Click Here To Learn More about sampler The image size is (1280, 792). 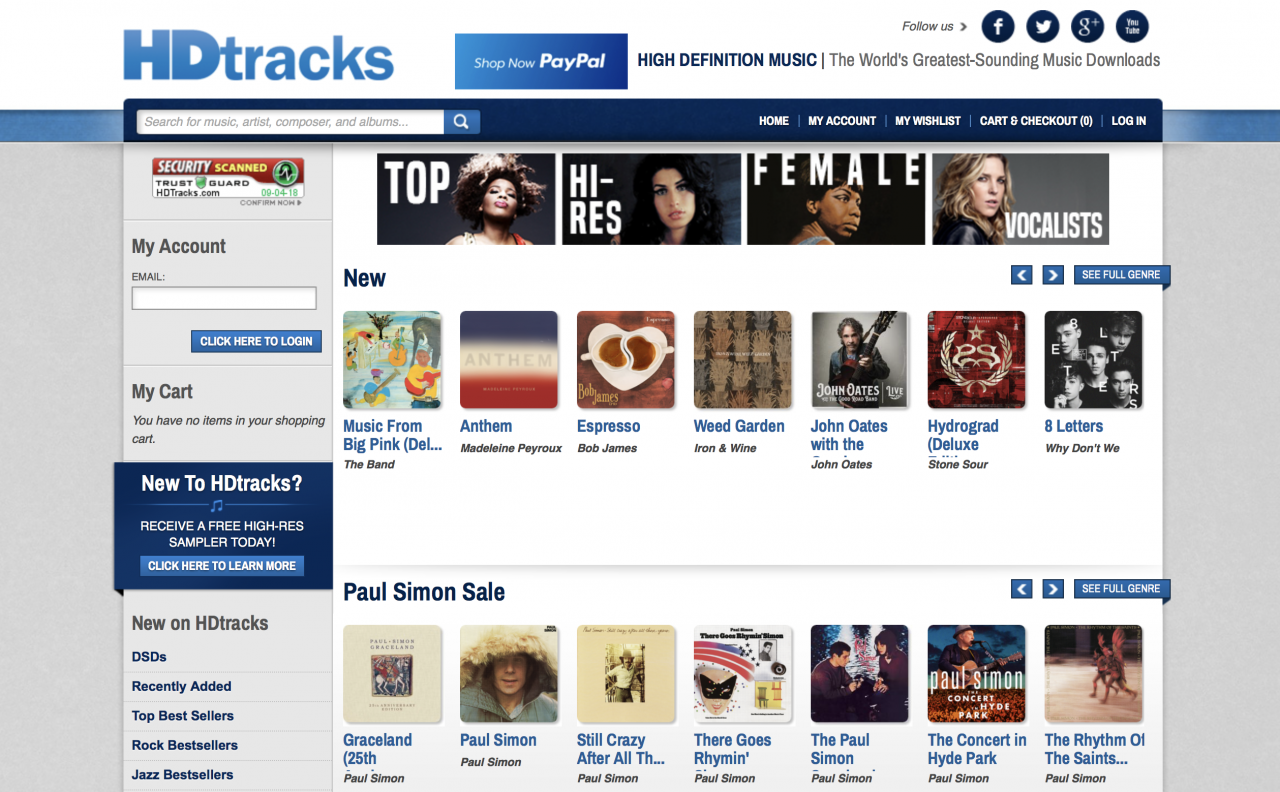[x=222, y=566]
